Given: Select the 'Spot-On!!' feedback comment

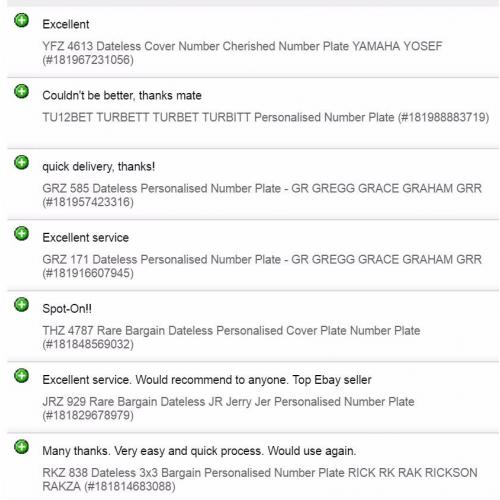Looking at the screenshot, I should tap(67, 309).
